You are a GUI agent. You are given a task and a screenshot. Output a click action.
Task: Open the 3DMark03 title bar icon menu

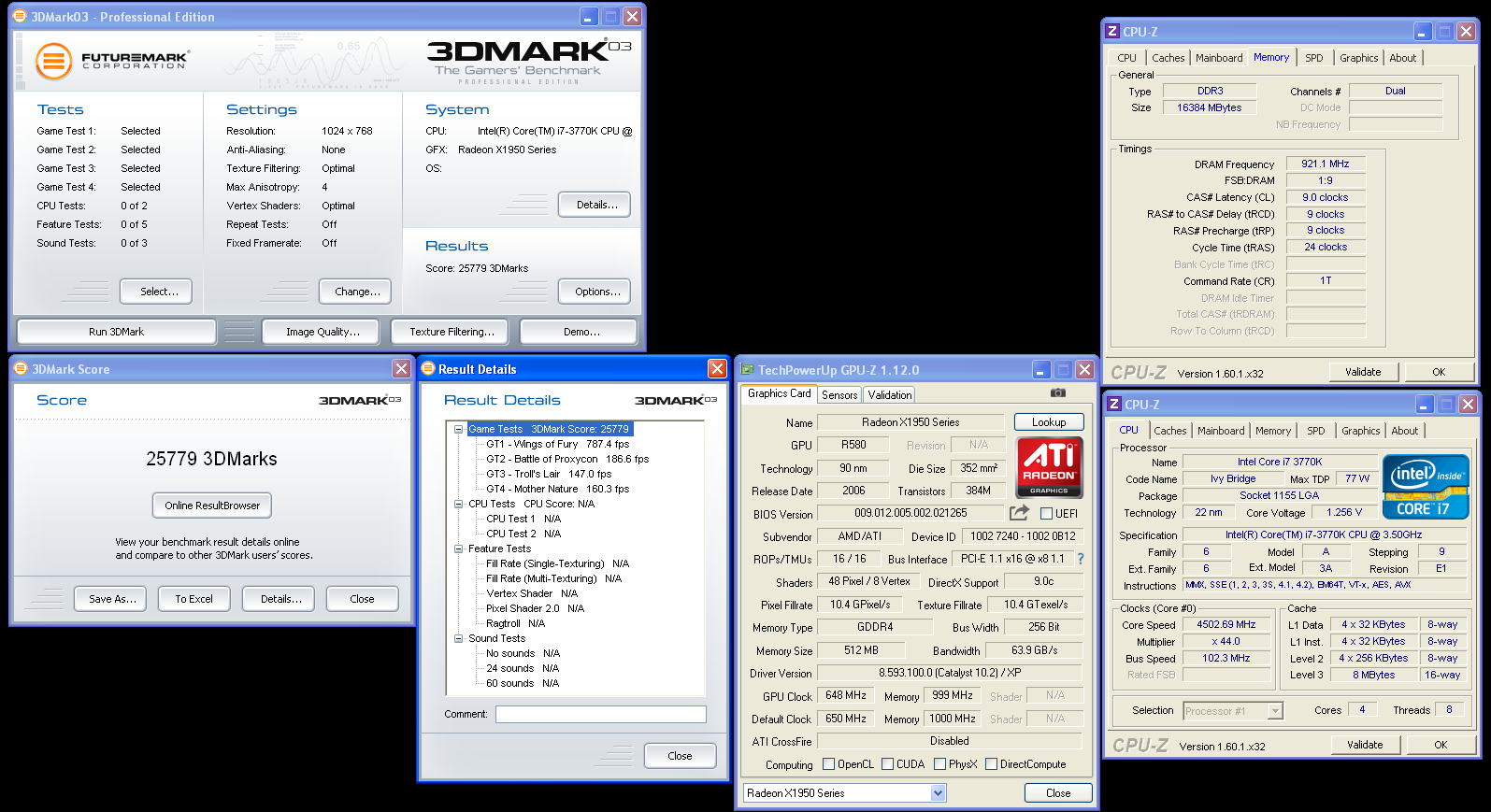tap(19, 16)
